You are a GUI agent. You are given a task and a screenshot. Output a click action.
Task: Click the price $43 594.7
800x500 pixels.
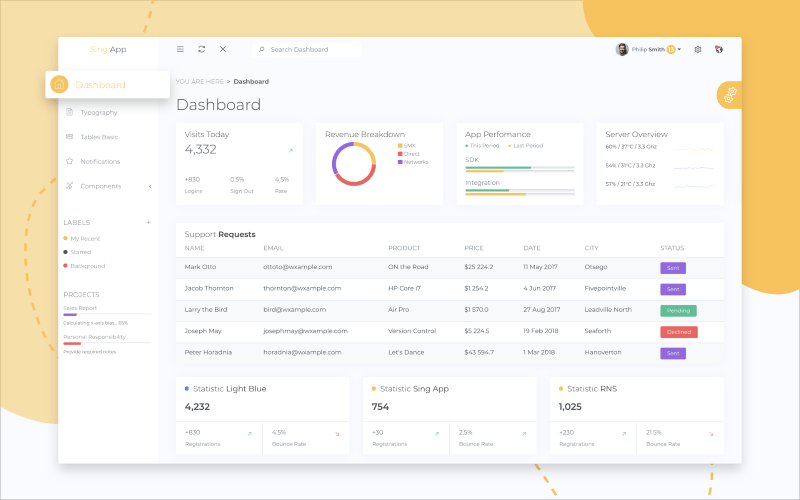[x=479, y=353]
